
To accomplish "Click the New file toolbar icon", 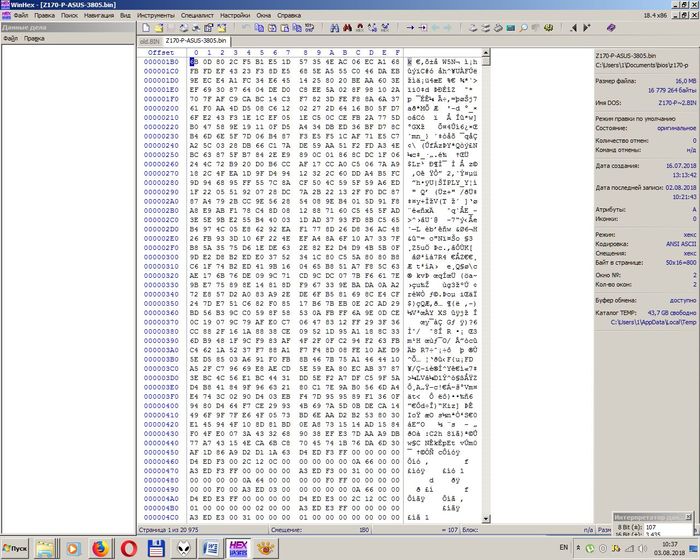I will (x=145, y=28).
